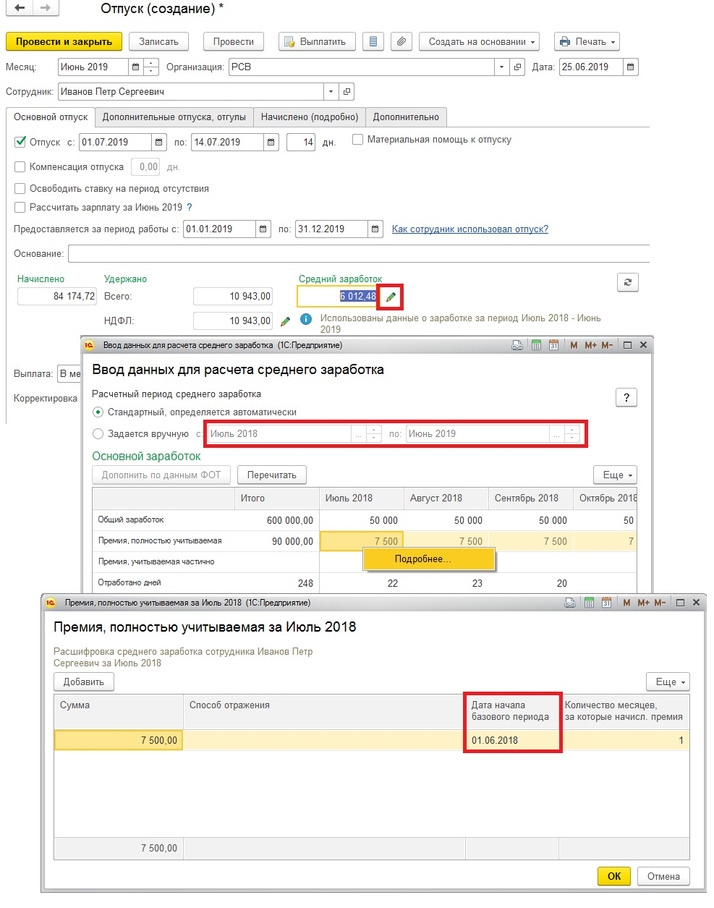This screenshot has height=908, width=714.
Task: Switch to Начислено (подробно) tab
Action: click(308, 117)
